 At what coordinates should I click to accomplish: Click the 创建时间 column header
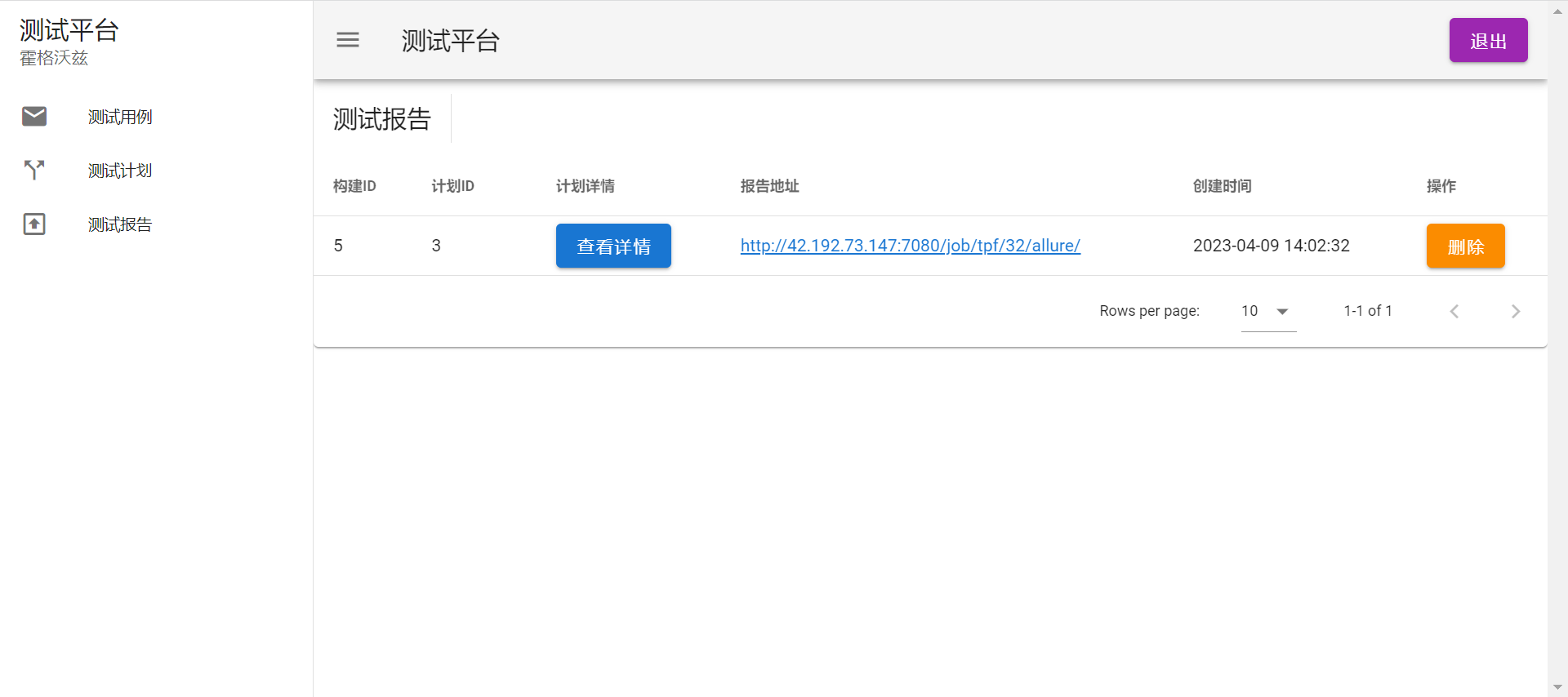(x=1222, y=186)
